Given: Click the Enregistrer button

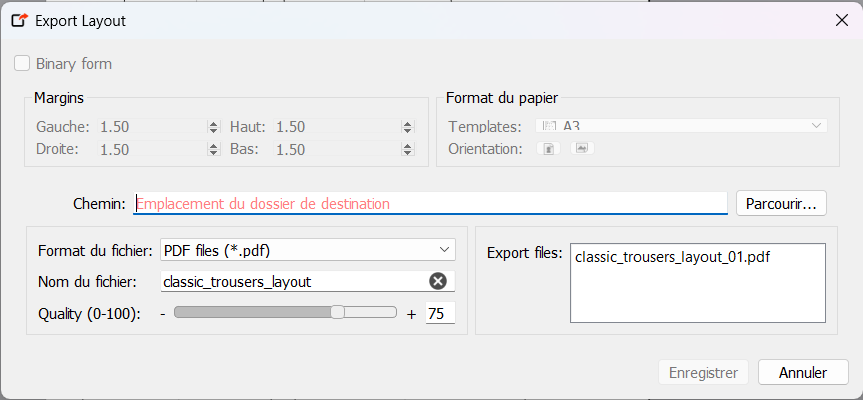Looking at the screenshot, I should pos(703,373).
